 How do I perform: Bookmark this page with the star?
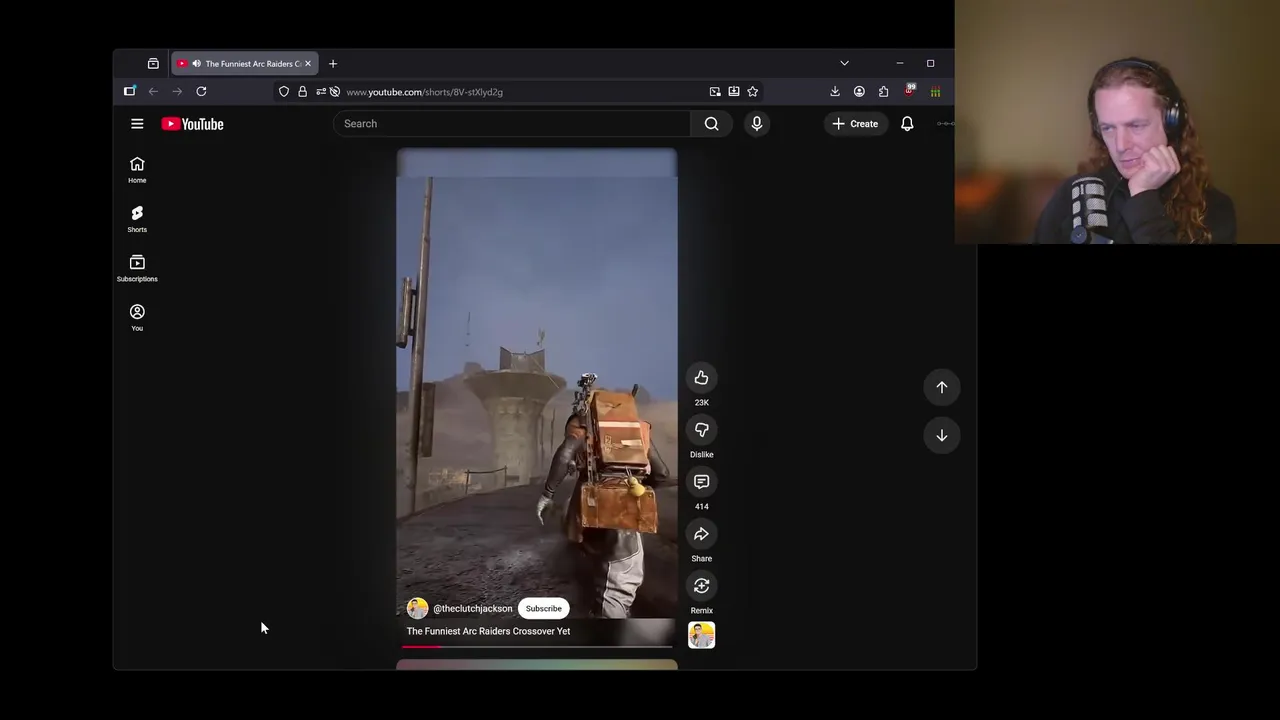click(x=753, y=91)
